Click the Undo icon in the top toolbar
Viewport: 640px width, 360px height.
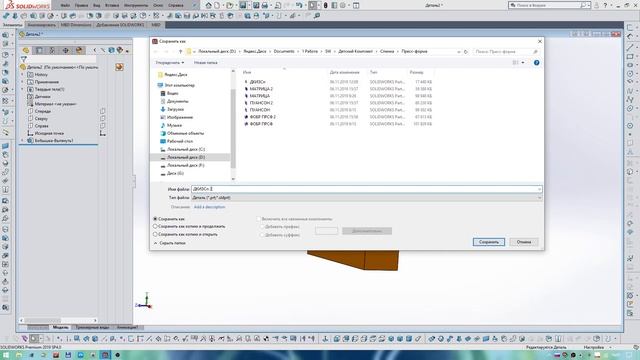(x=299, y=5)
